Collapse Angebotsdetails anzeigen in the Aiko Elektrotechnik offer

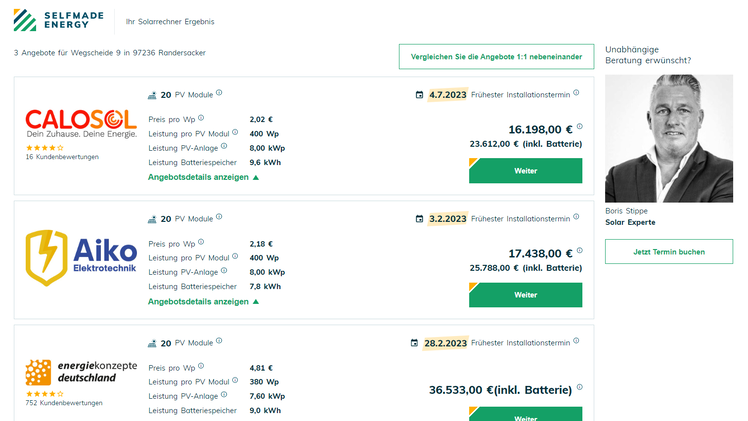coord(203,300)
